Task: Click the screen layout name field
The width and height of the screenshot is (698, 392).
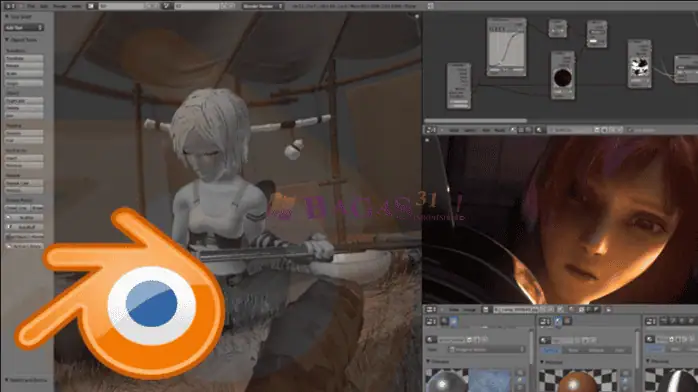Action: point(122,6)
